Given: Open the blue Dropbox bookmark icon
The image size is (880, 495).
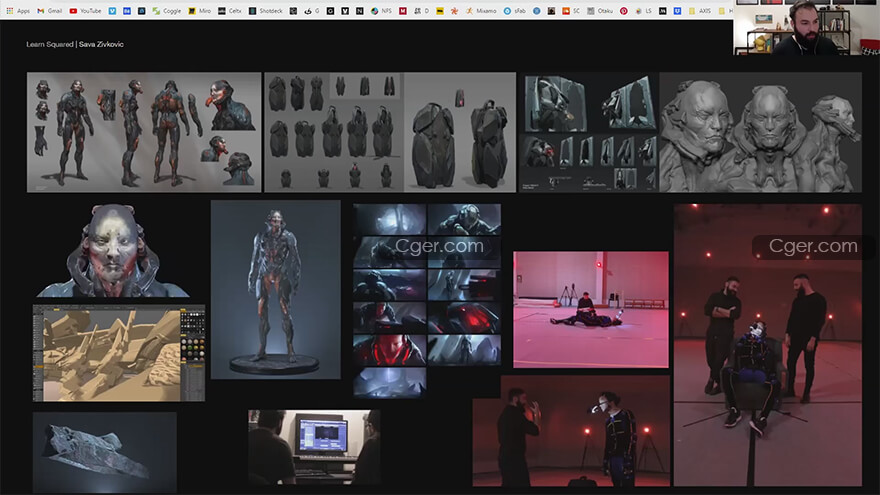Looking at the screenshot, I should 677,11.
